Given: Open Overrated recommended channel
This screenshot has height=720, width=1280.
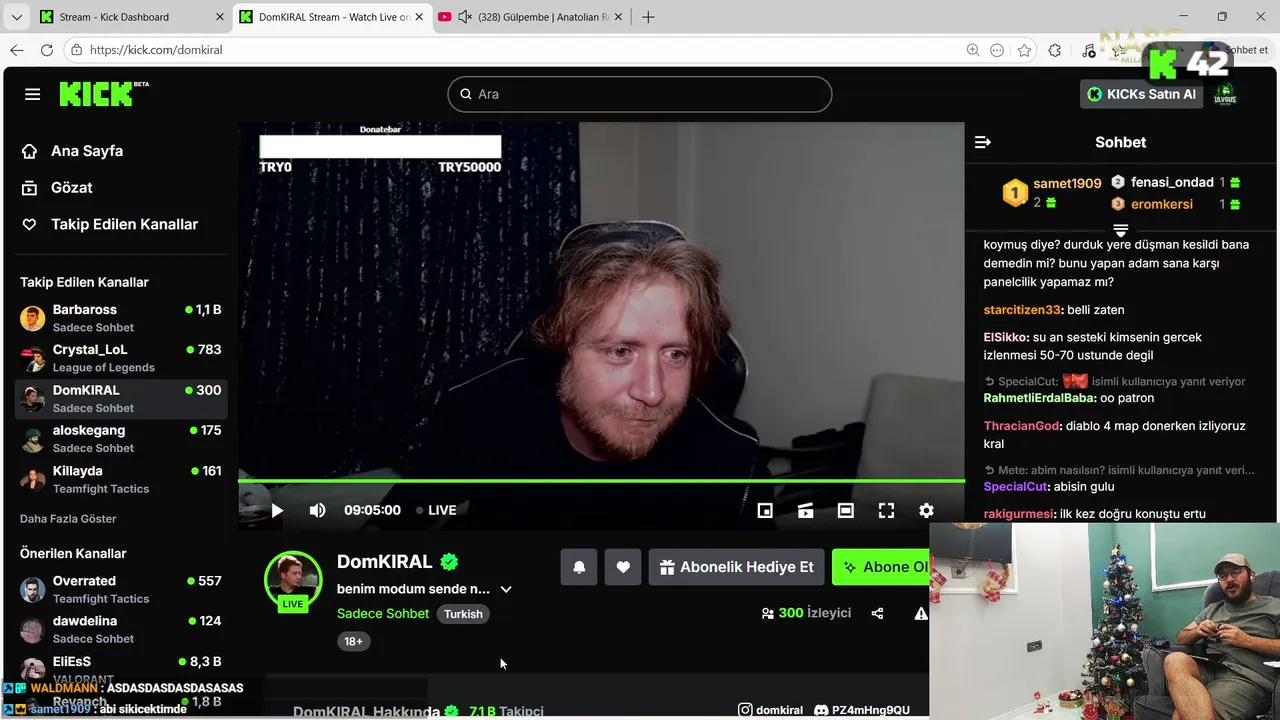Looking at the screenshot, I should coord(121,589).
